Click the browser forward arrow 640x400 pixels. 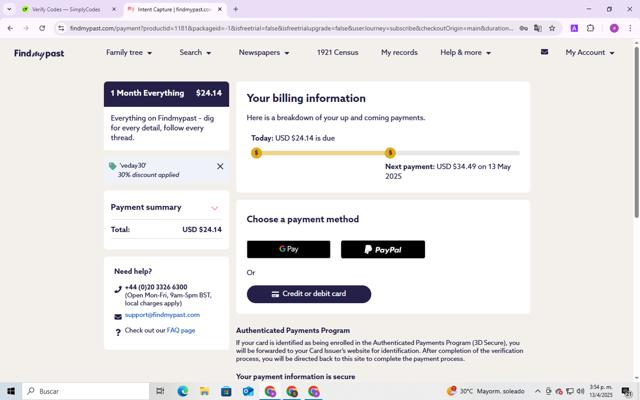coord(26,28)
